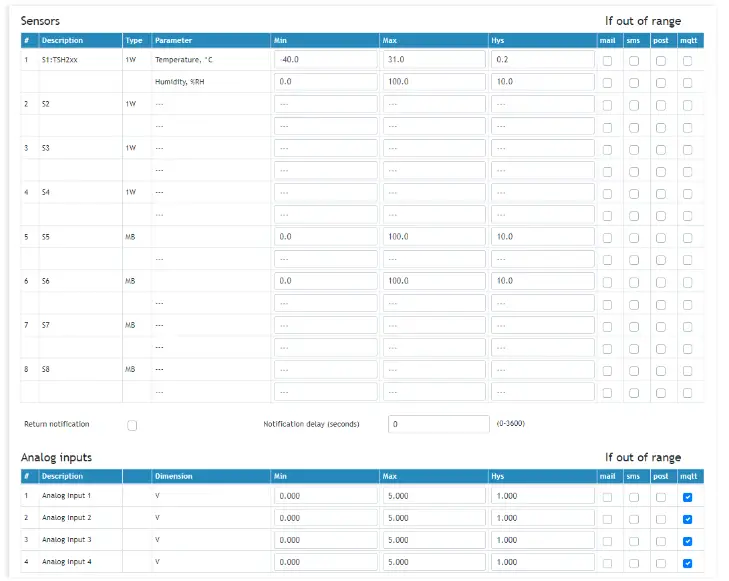
Task: Toggle mqtt alert for S1 Humidity row
Action: [x=687, y=83]
